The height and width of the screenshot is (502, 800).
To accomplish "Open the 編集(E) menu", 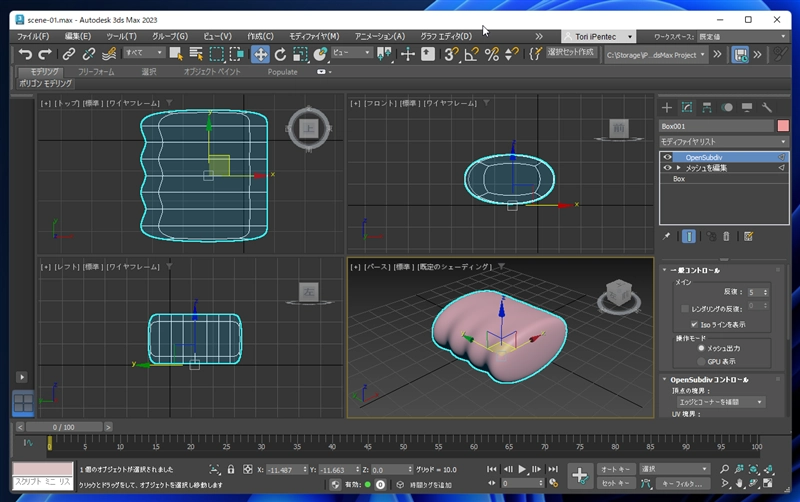I will (x=78, y=36).
